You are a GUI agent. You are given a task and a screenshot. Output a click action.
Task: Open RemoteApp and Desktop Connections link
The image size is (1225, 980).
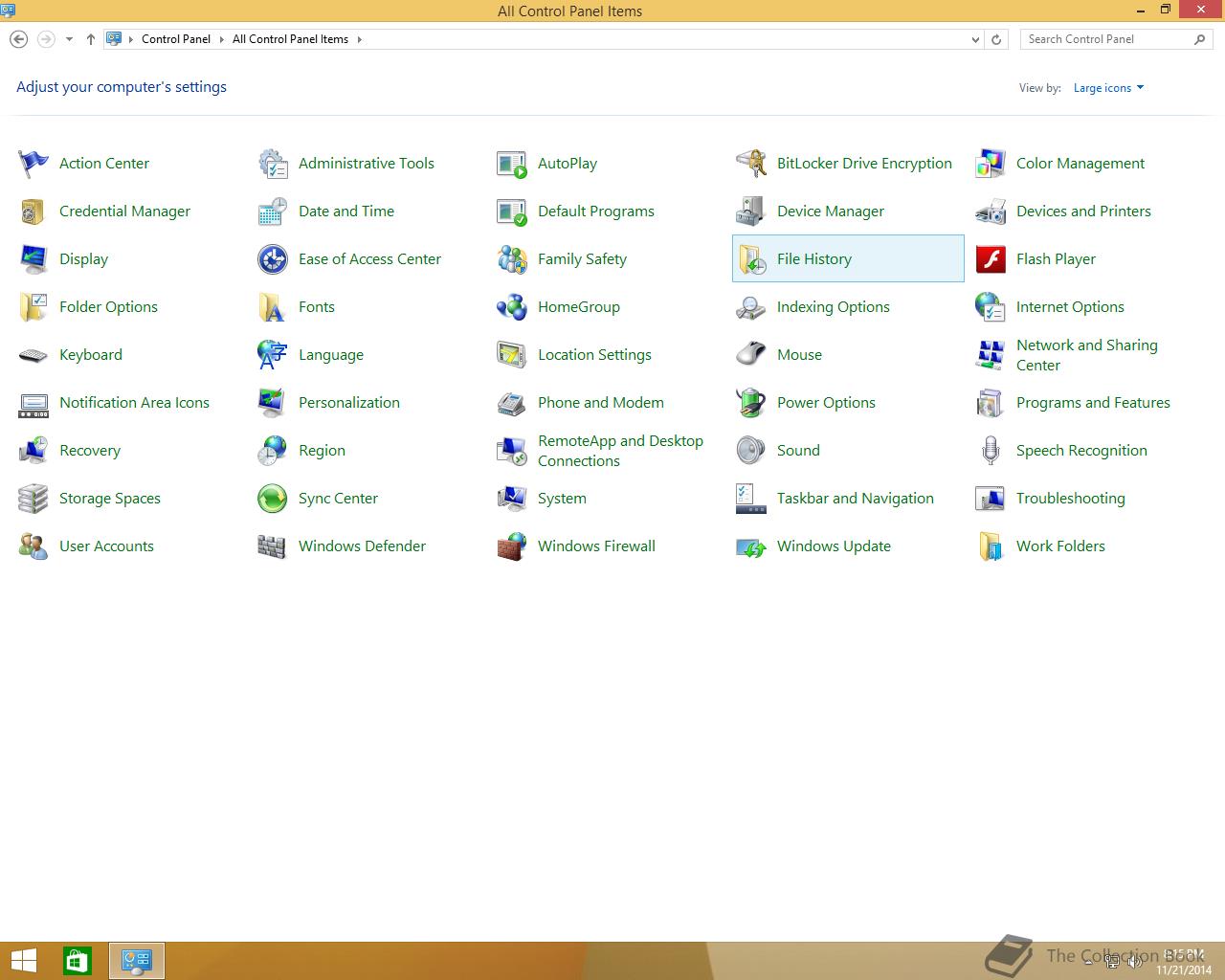pos(620,451)
